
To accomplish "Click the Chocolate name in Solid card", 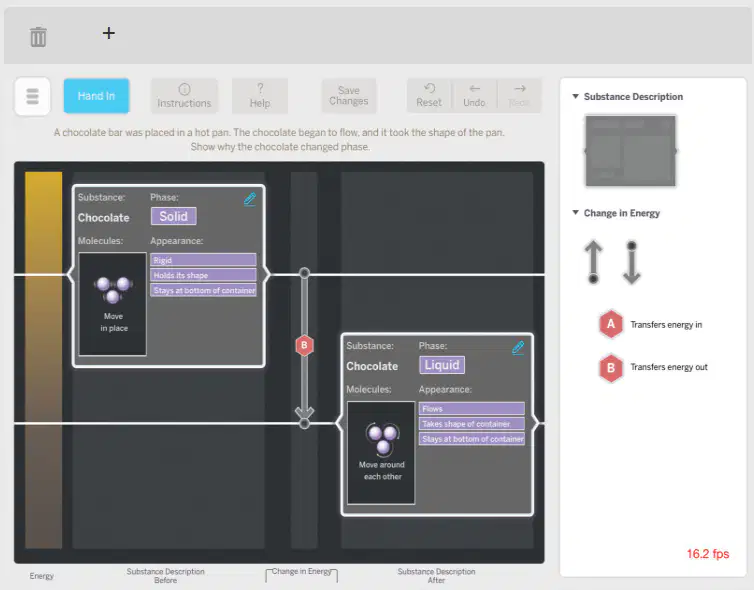I will pos(103,217).
